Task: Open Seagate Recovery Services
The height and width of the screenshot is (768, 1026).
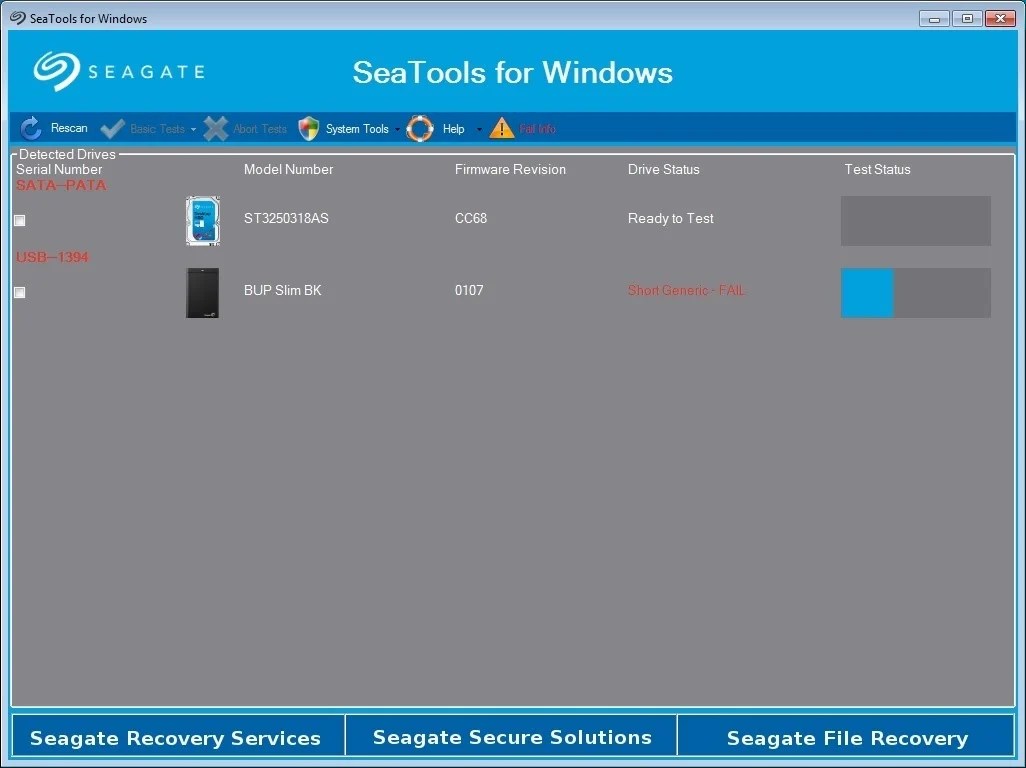Action: 177,737
